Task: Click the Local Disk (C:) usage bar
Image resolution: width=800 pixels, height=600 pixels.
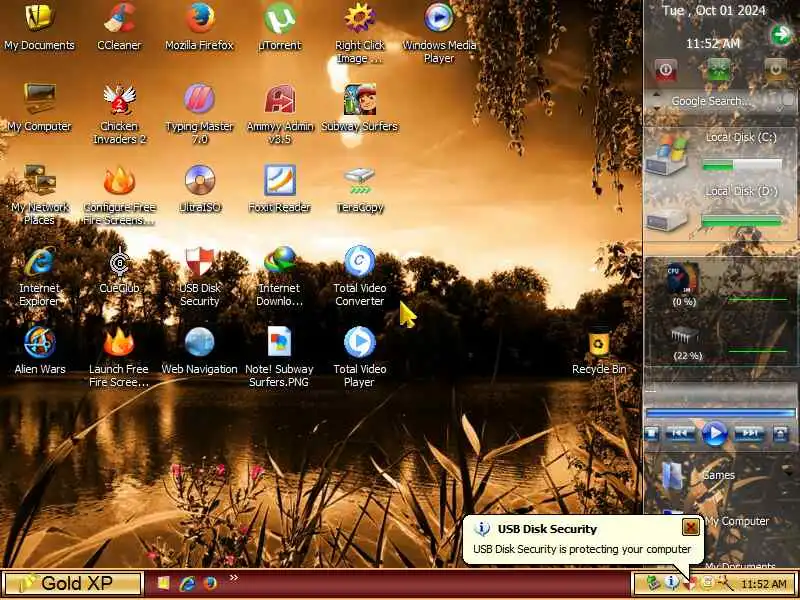Action: [742, 164]
